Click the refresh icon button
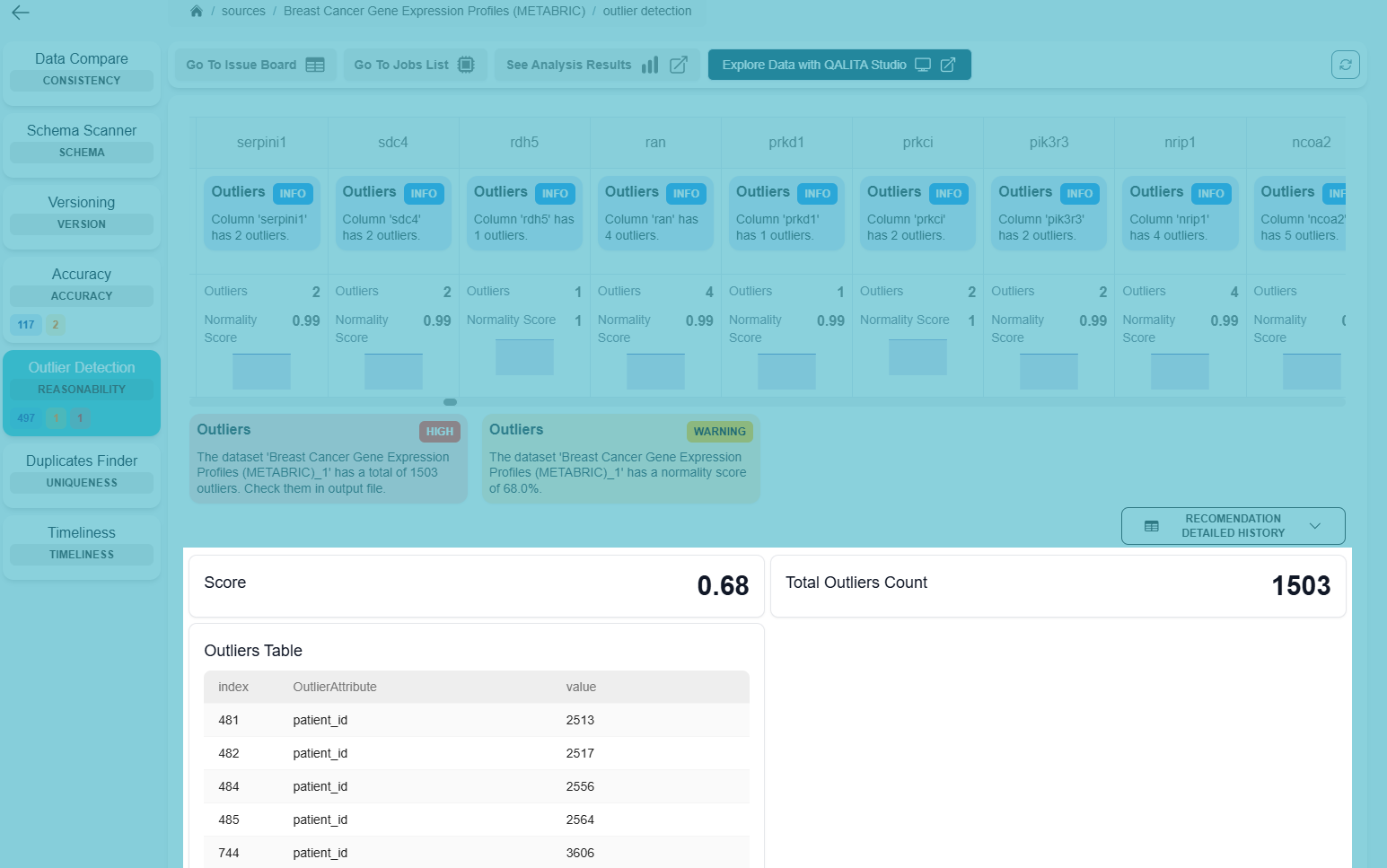This screenshot has width=1387, height=868. 1345,65
